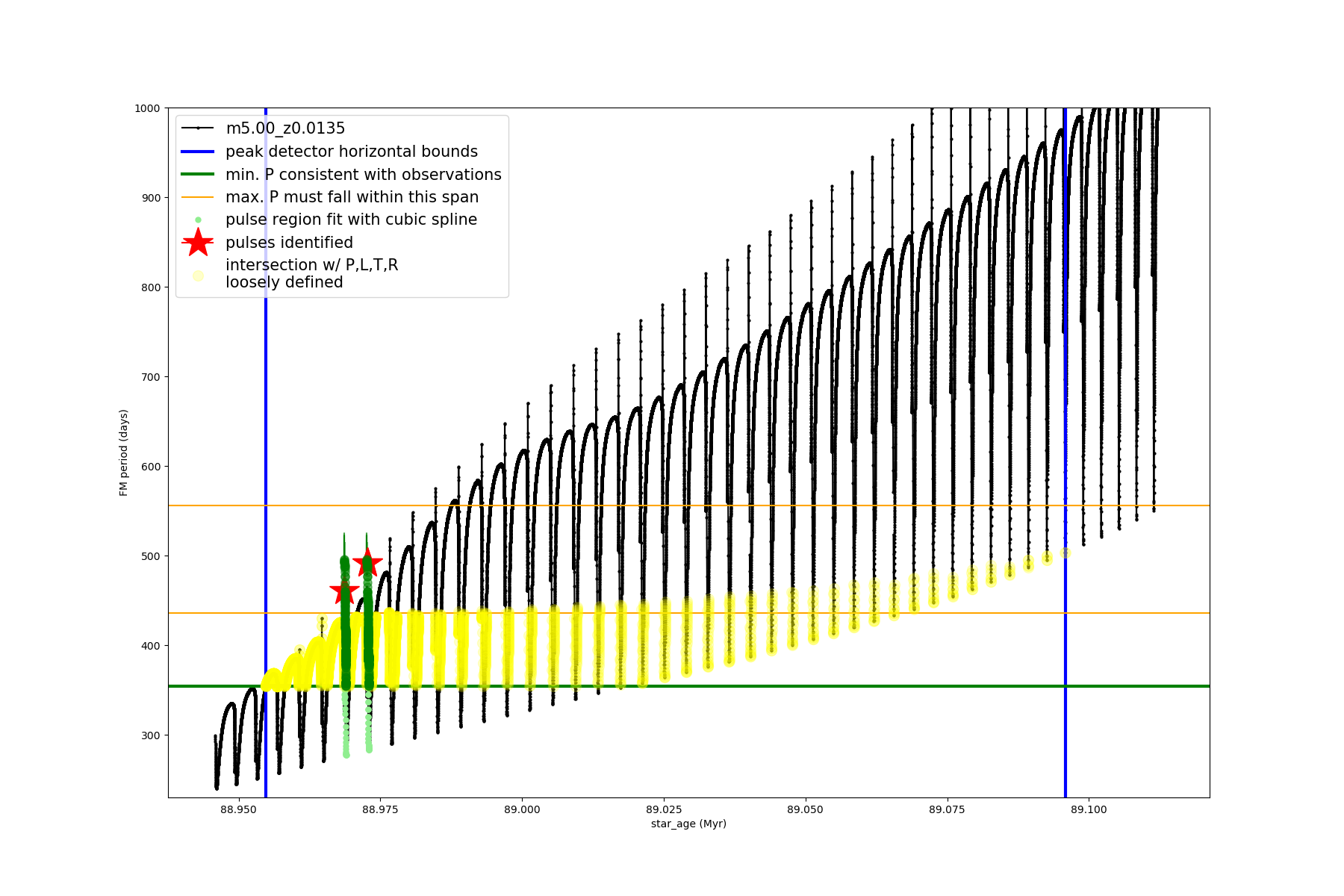Click the black line marker in the legend
Image resolution: width=1344 pixels, height=896 pixels.
(198, 128)
